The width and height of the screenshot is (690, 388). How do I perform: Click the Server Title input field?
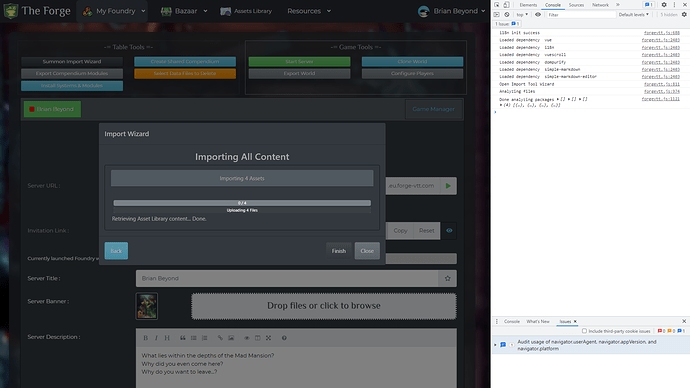pyautogui.click(x=287, y=278)
